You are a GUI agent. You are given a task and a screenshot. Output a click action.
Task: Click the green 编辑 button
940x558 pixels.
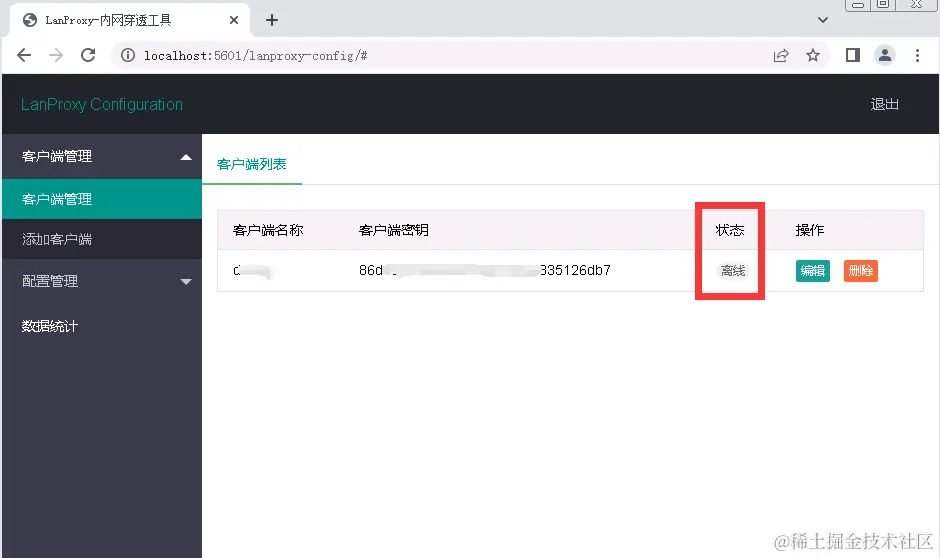point(813,271)
